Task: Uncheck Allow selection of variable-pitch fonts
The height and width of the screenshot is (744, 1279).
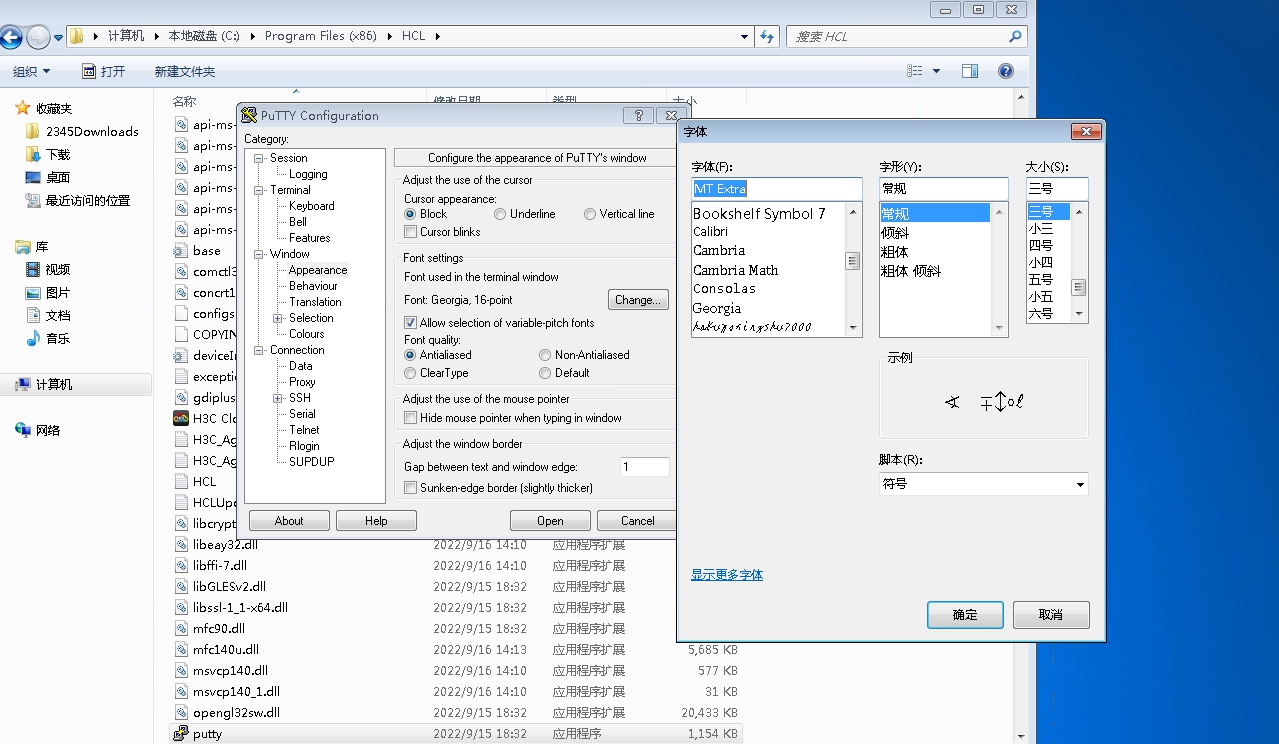Action: point(410,323)
